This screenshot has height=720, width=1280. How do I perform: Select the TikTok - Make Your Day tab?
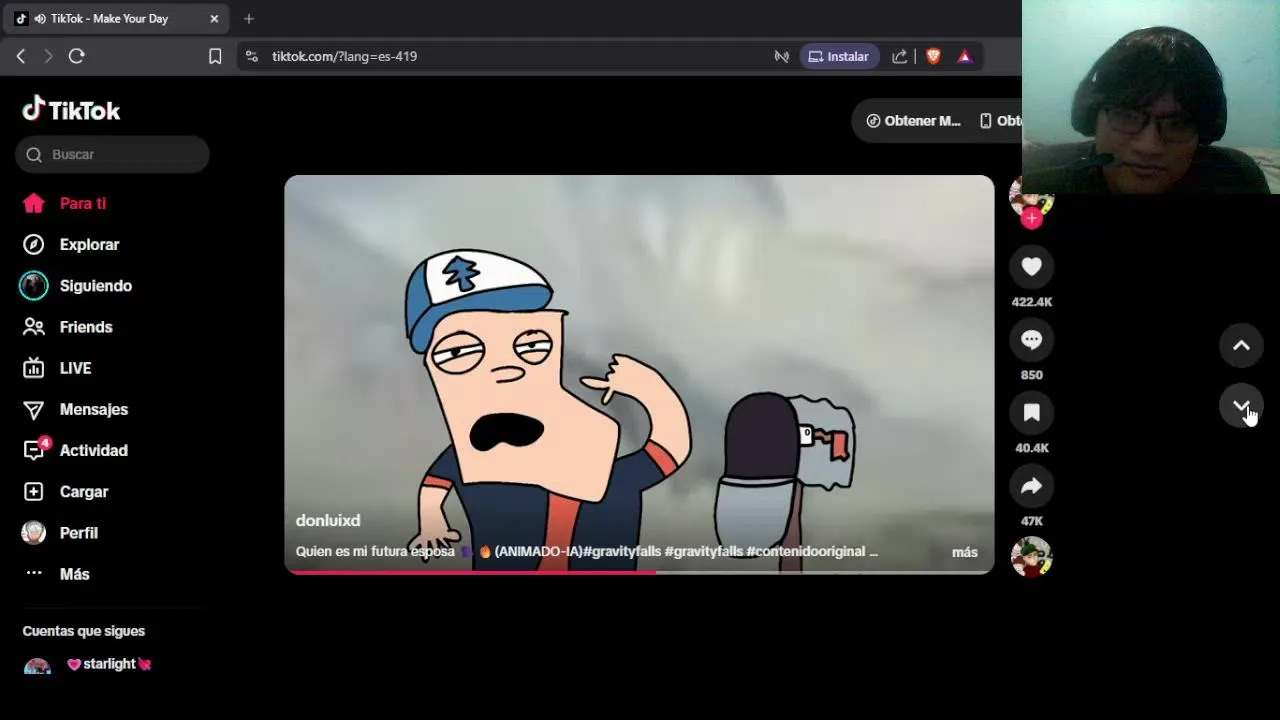(114, 18)
